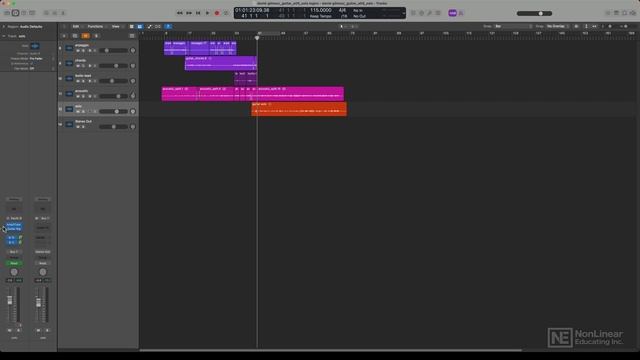This screenshot has height=360, width=640.
Task: Open the List Editors panel
Action: (608, 13)
